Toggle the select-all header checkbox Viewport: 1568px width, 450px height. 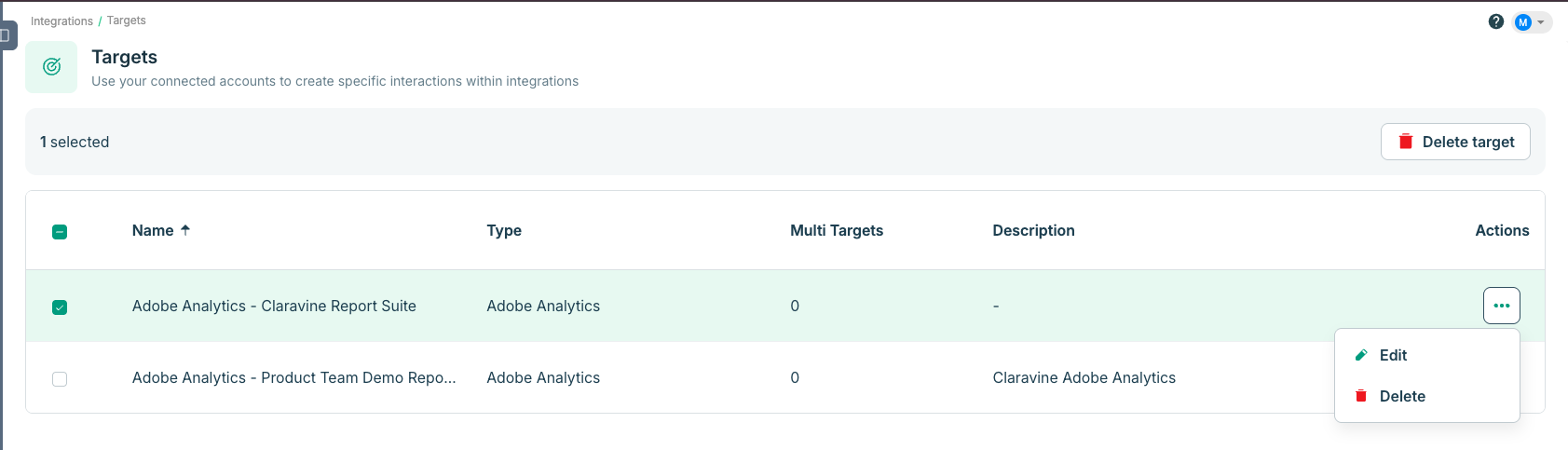(60, 232)
